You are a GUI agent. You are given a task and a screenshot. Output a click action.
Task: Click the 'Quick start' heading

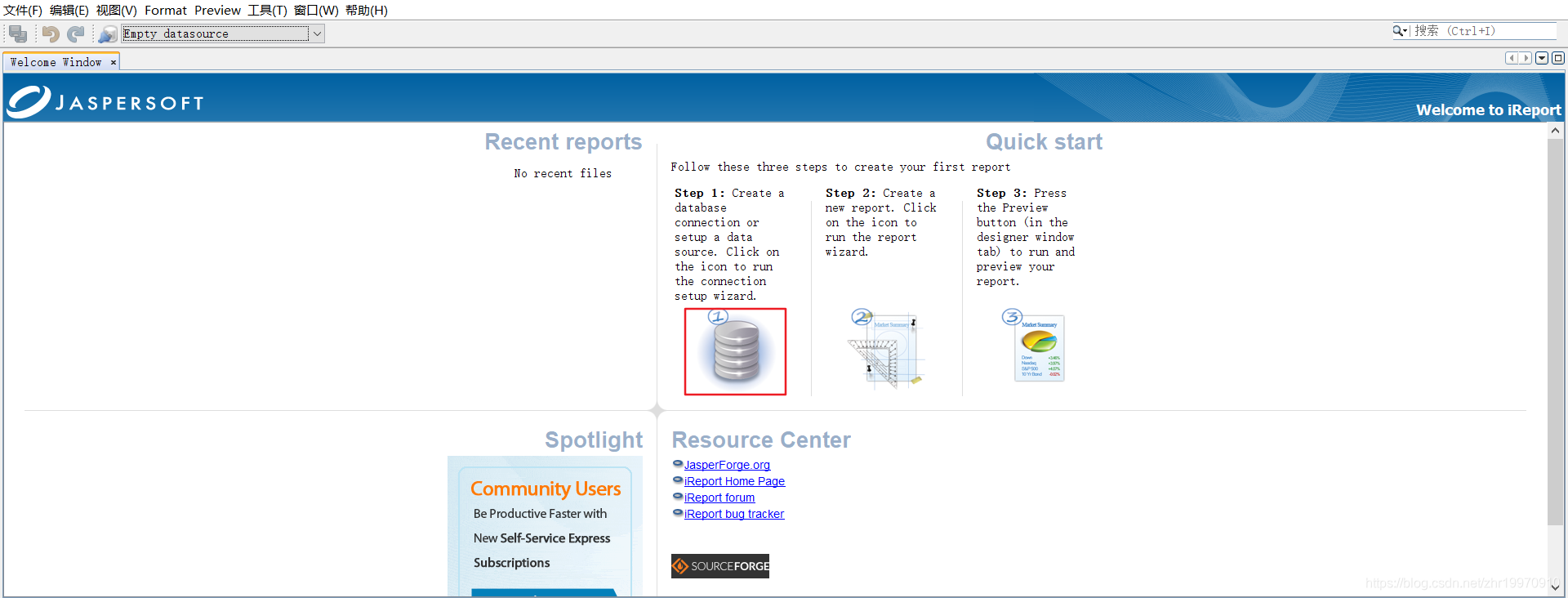(x=1044, y=142)
